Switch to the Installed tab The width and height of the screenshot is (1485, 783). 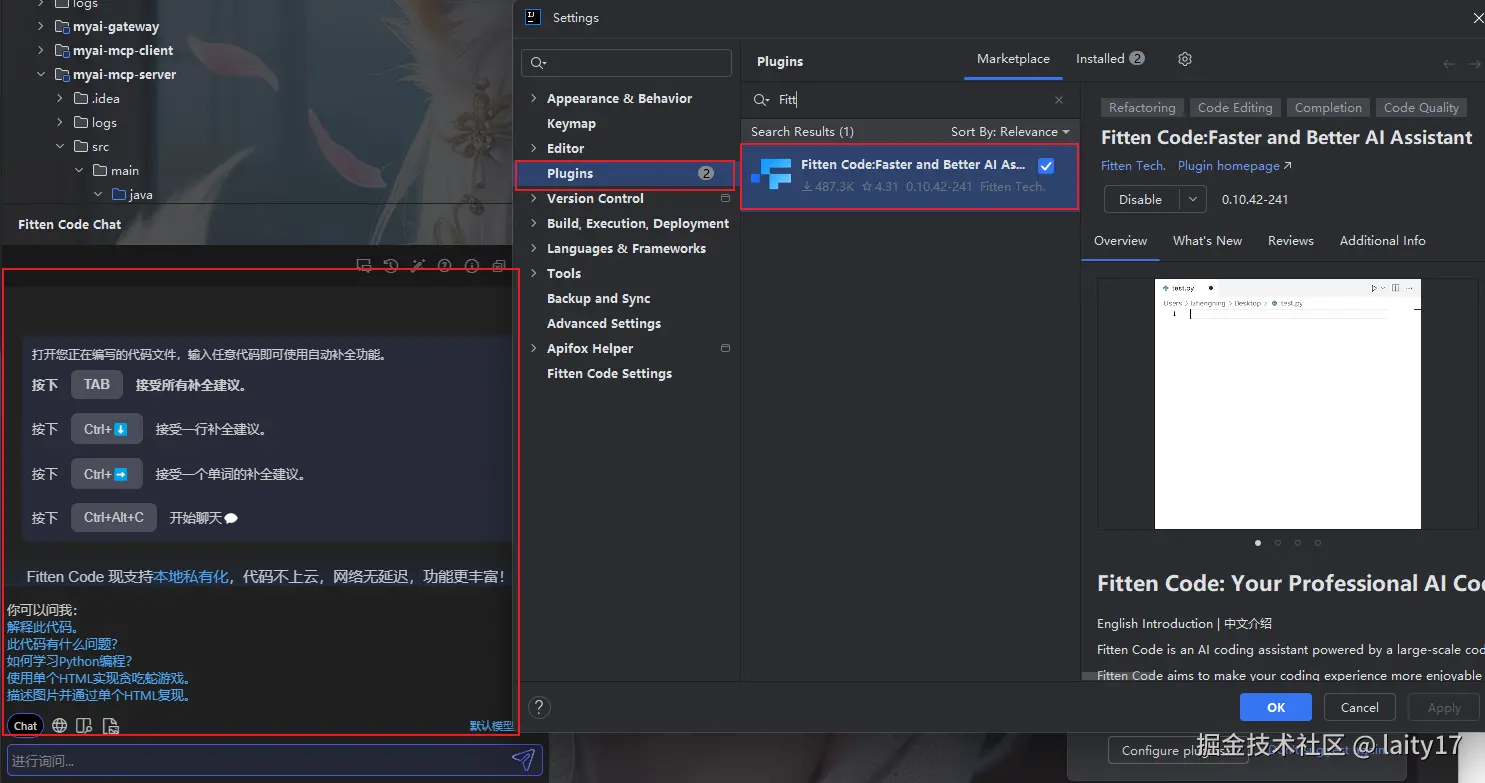[x=1110, y=59]
